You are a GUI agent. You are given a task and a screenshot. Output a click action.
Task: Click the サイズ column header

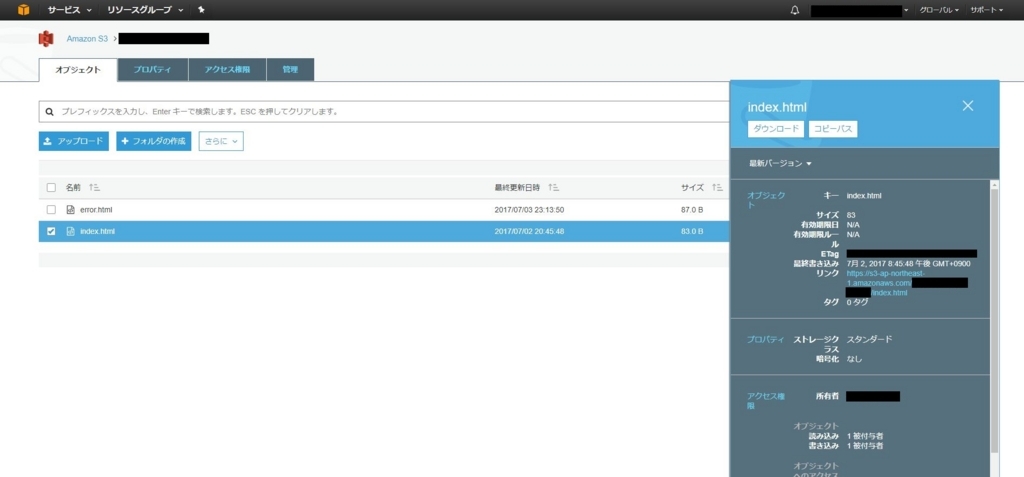(692, 188)
